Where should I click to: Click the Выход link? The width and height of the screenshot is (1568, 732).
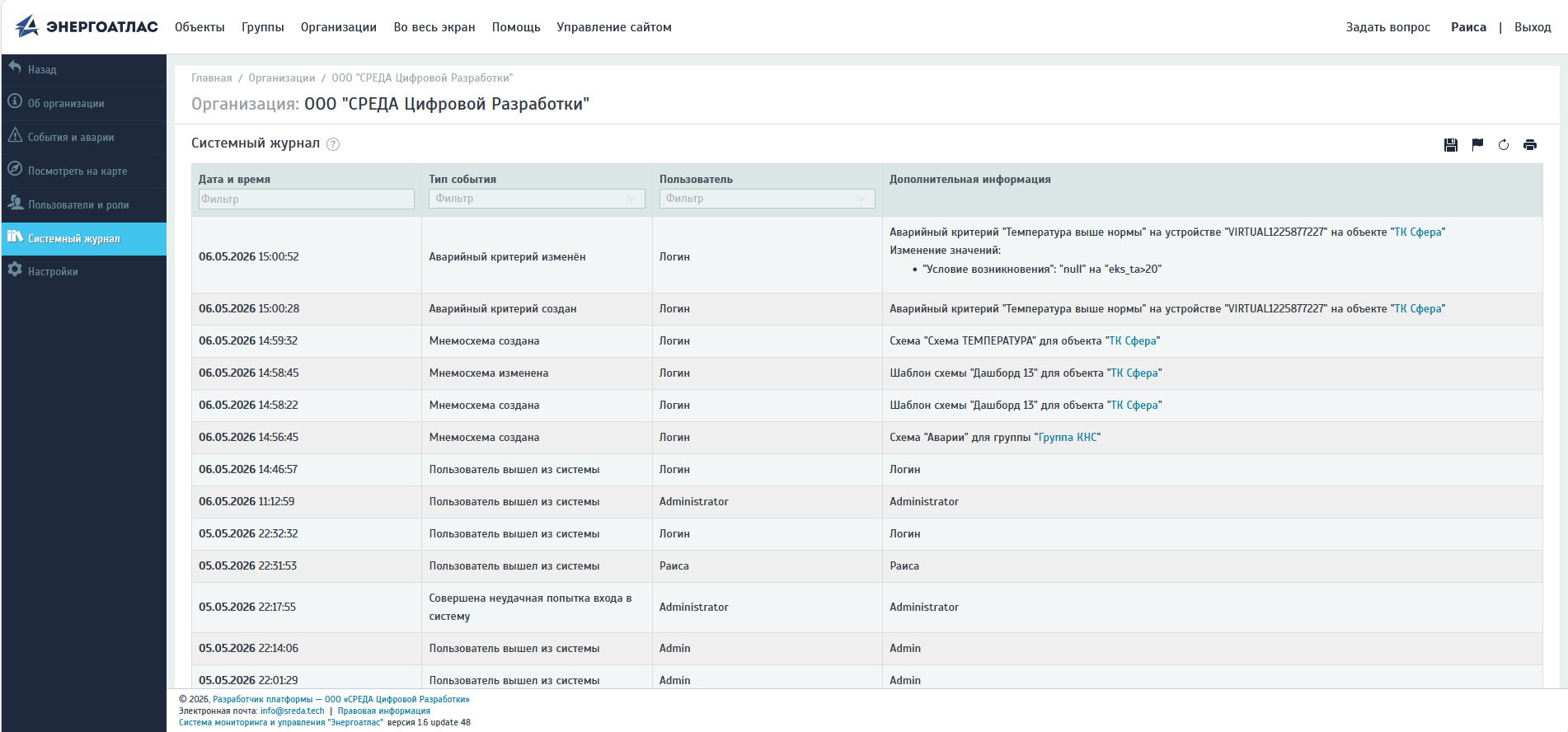pyautogui.click(x=1533, y=27)
